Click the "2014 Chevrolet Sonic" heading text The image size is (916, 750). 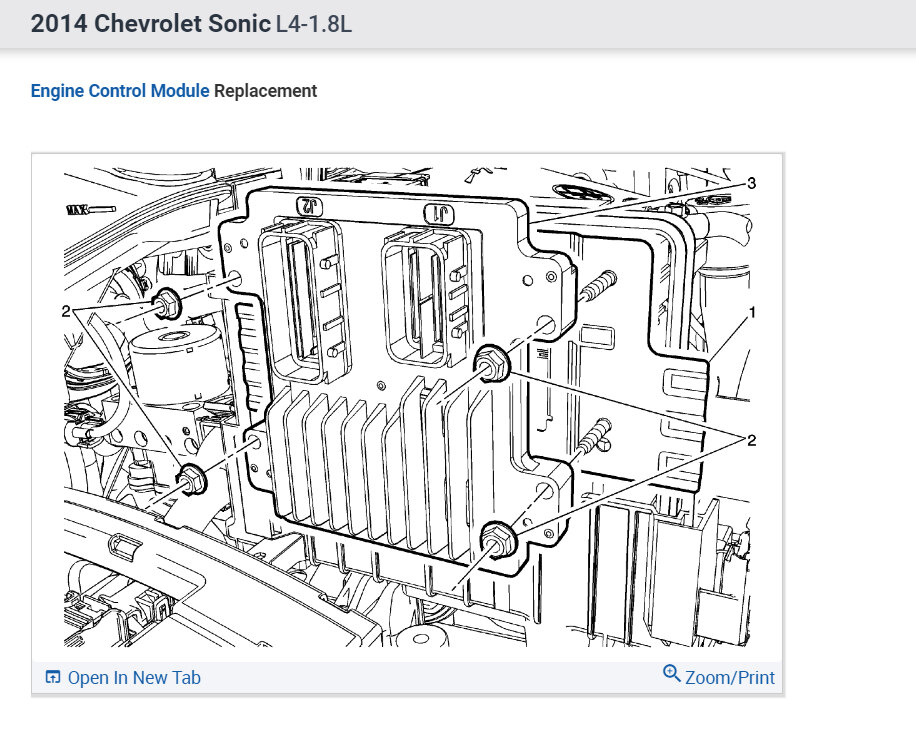click(x=151, y=24)
